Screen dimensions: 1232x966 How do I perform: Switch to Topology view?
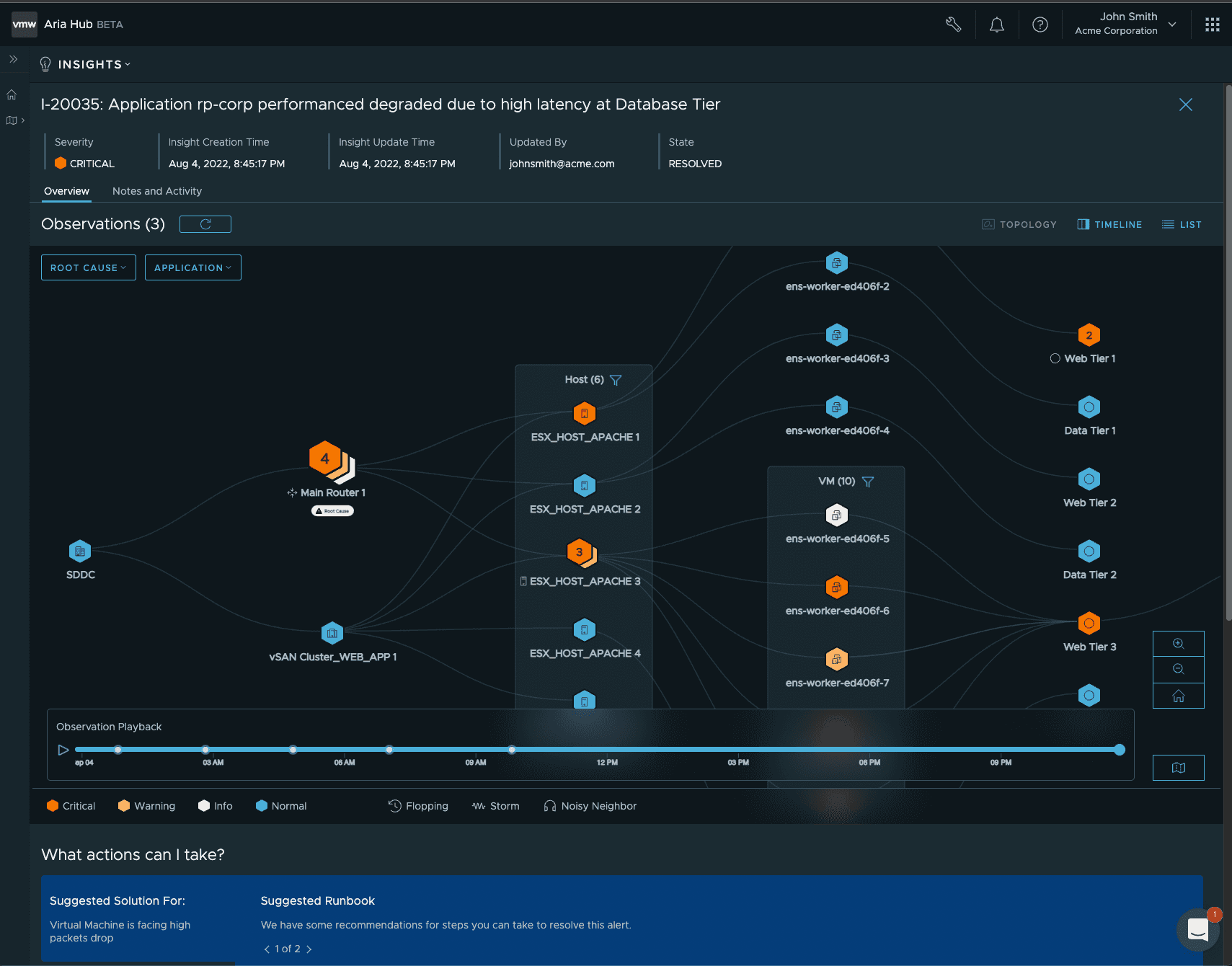[x=1019, y=225]
